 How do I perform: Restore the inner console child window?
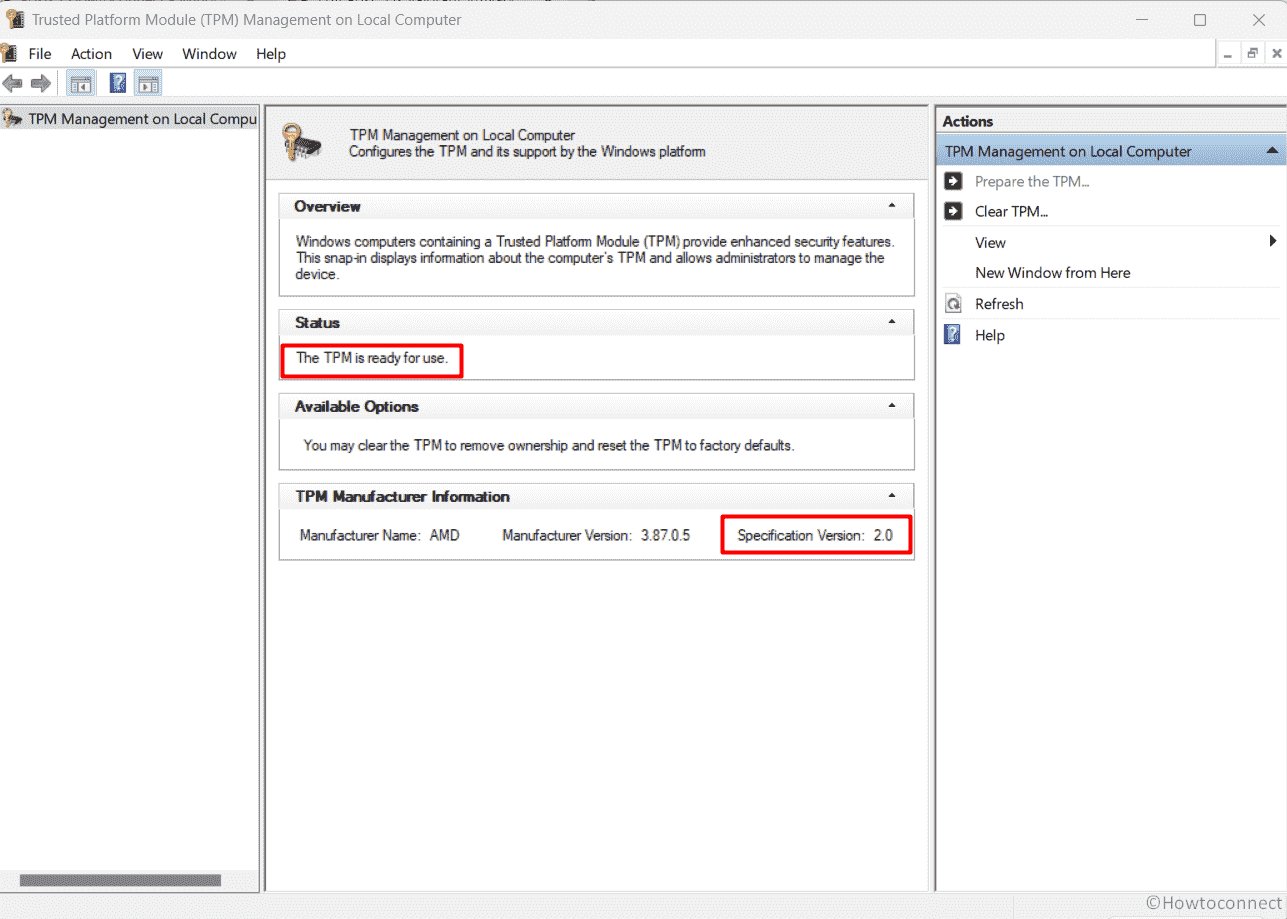tap(1252, 53)
